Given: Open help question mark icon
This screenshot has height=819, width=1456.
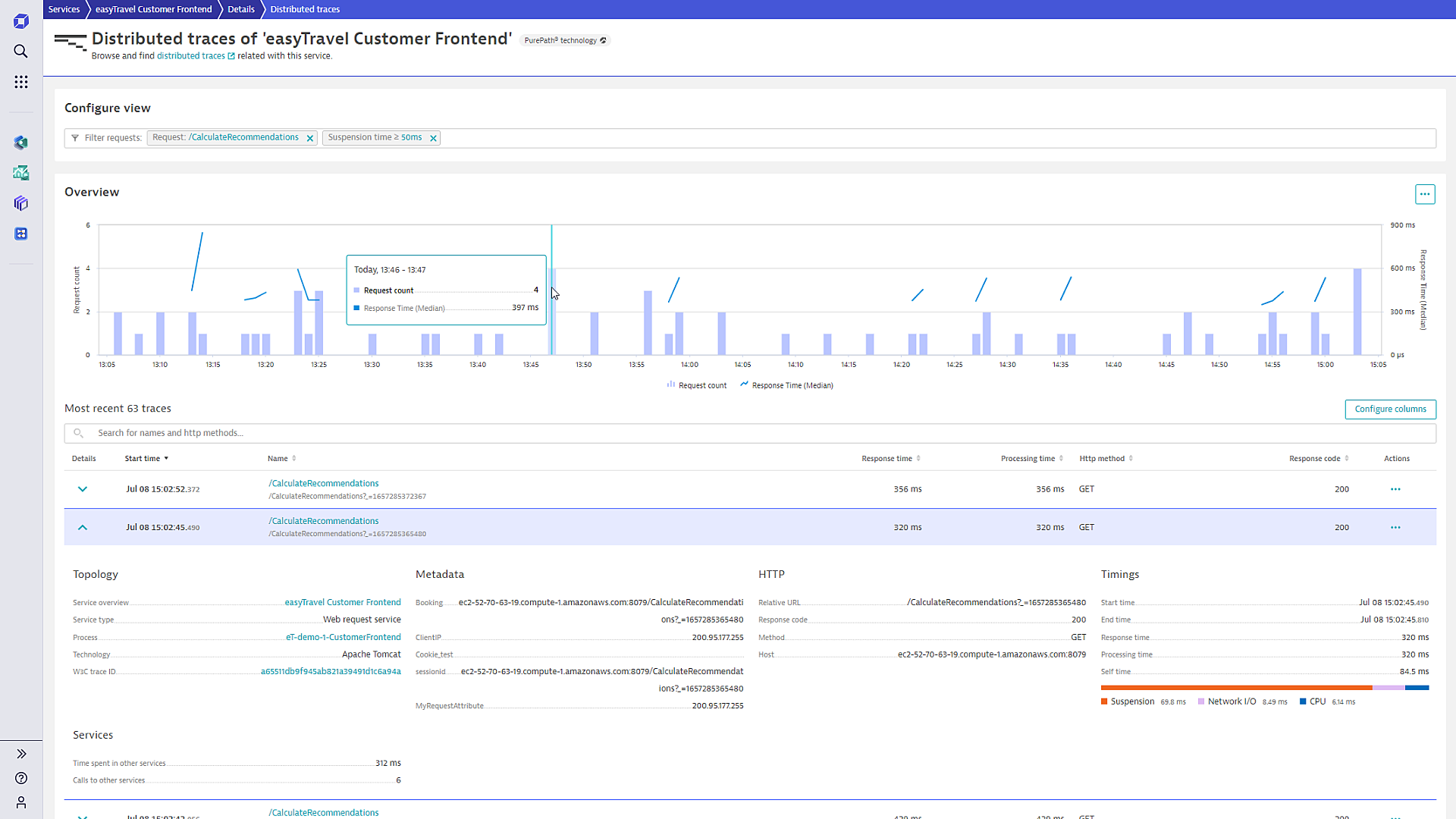Looking at the screenshot, I should (x=21, y=778).
